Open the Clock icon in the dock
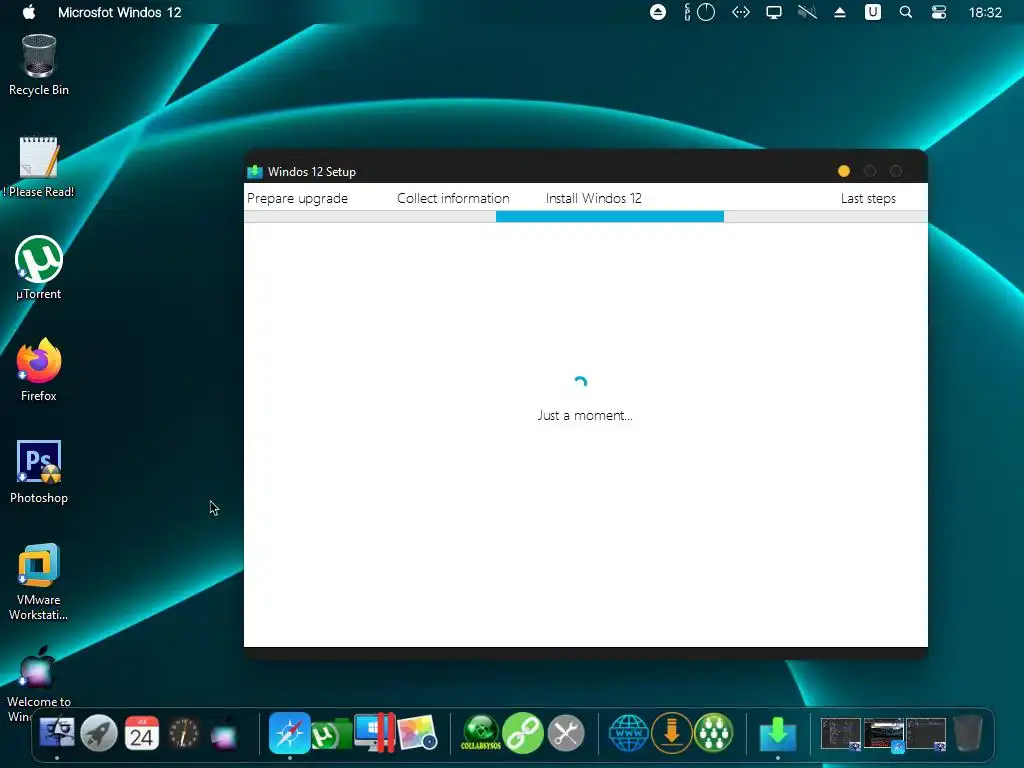Viewport: 1024px width, 768px height. click(184, 732)
